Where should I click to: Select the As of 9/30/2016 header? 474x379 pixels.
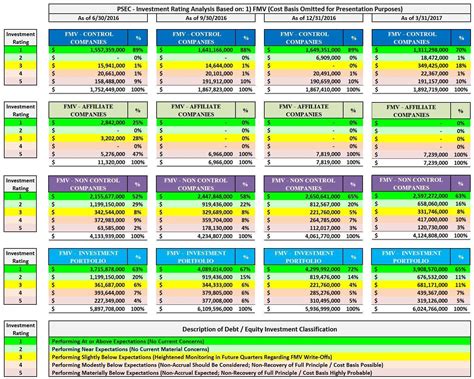coord(206,18)
